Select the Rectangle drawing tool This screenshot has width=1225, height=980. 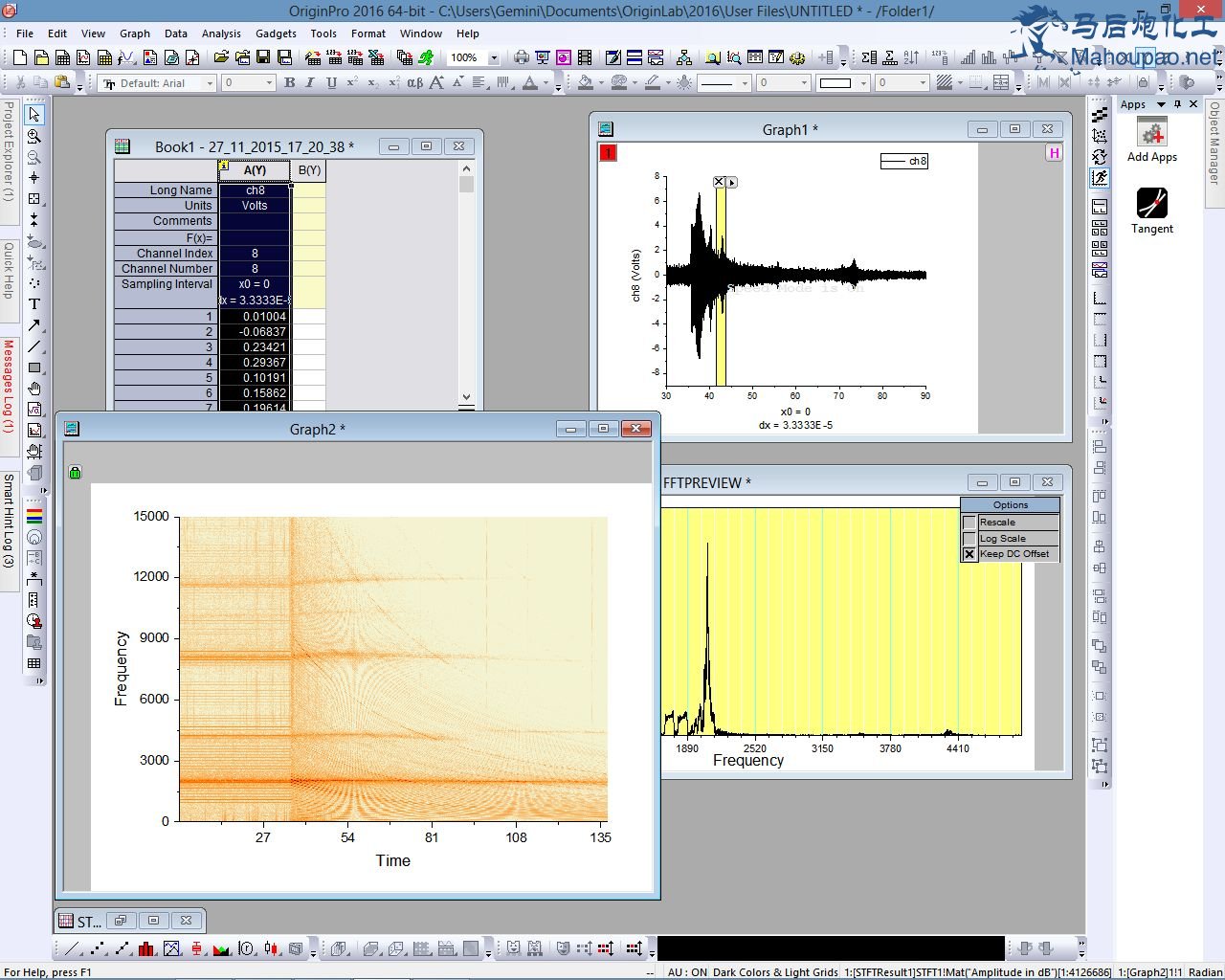[34, 367]
